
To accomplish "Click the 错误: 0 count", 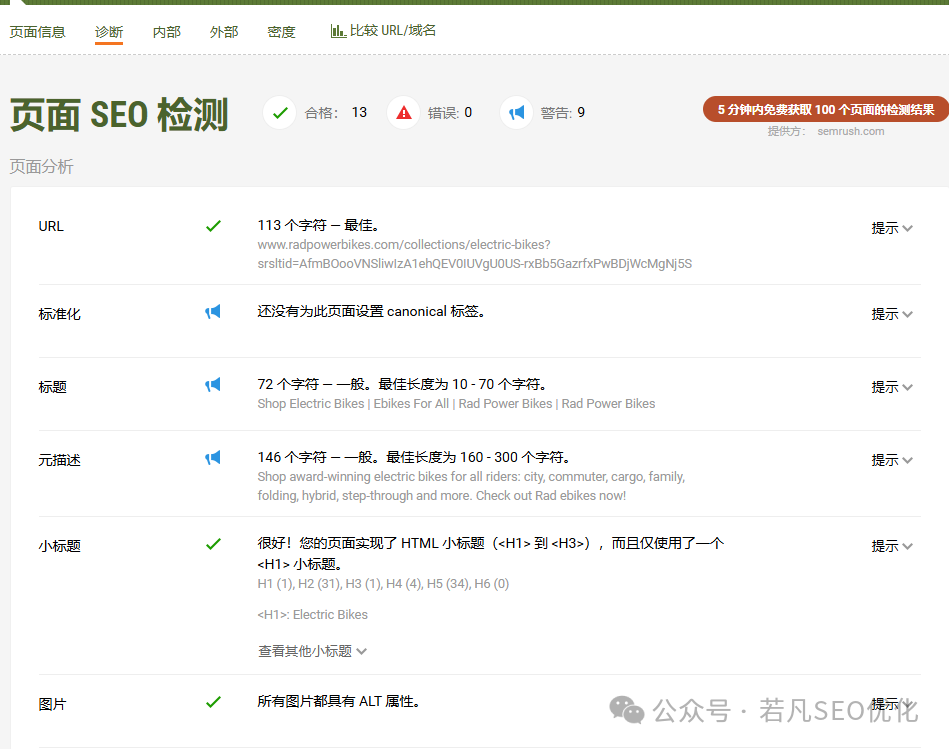I will point(450,113).
